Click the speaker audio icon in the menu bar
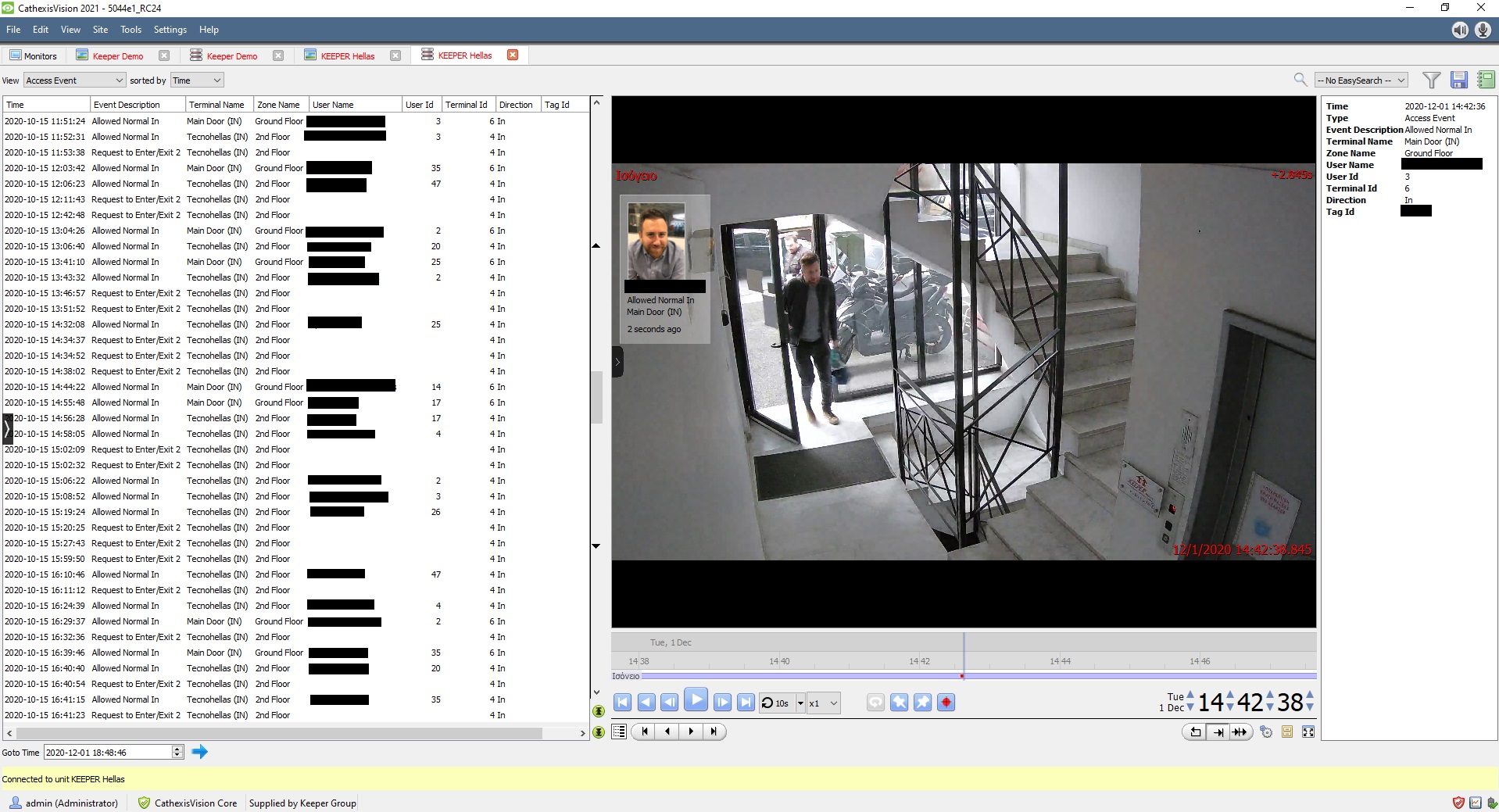This screenshot has width=1499, height=812. coord(1460,30)
